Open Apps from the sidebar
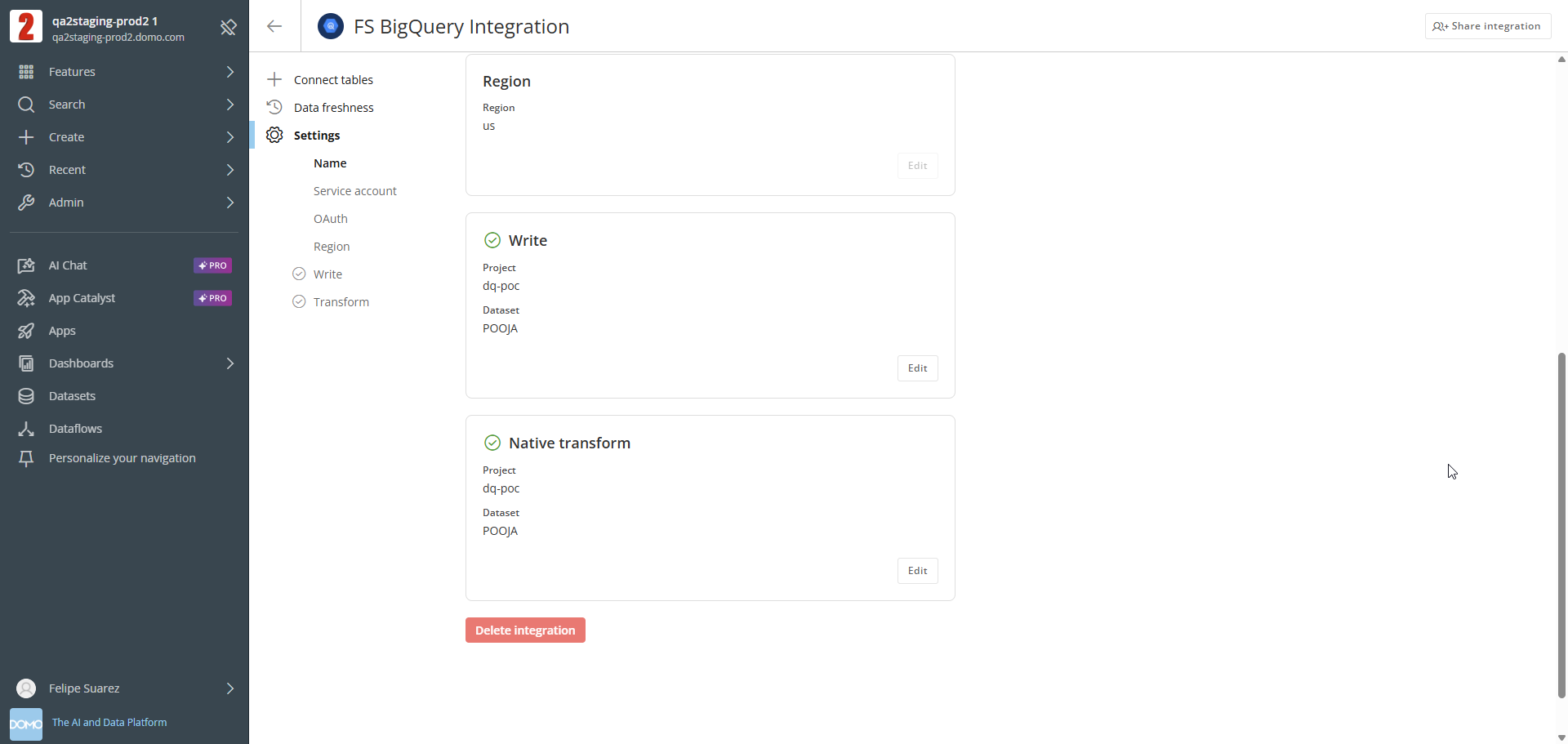1568x744 pixels. coord(62,331)
